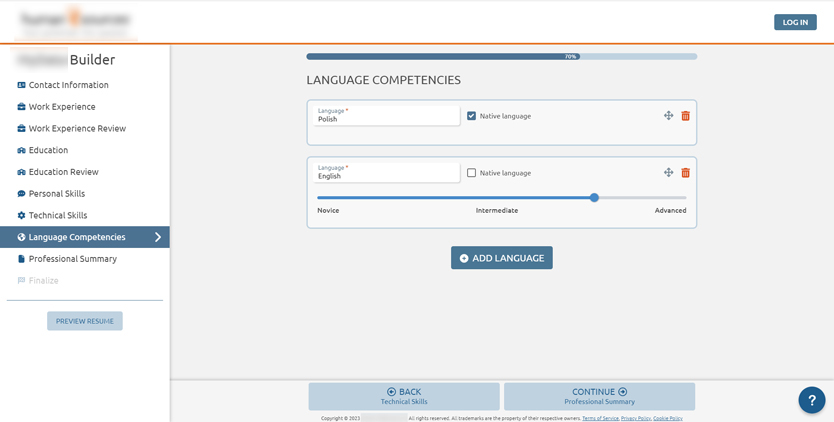Click the Log In button
Image resolution: width=834 pixels, height=422 pixels.
(795, 22)
